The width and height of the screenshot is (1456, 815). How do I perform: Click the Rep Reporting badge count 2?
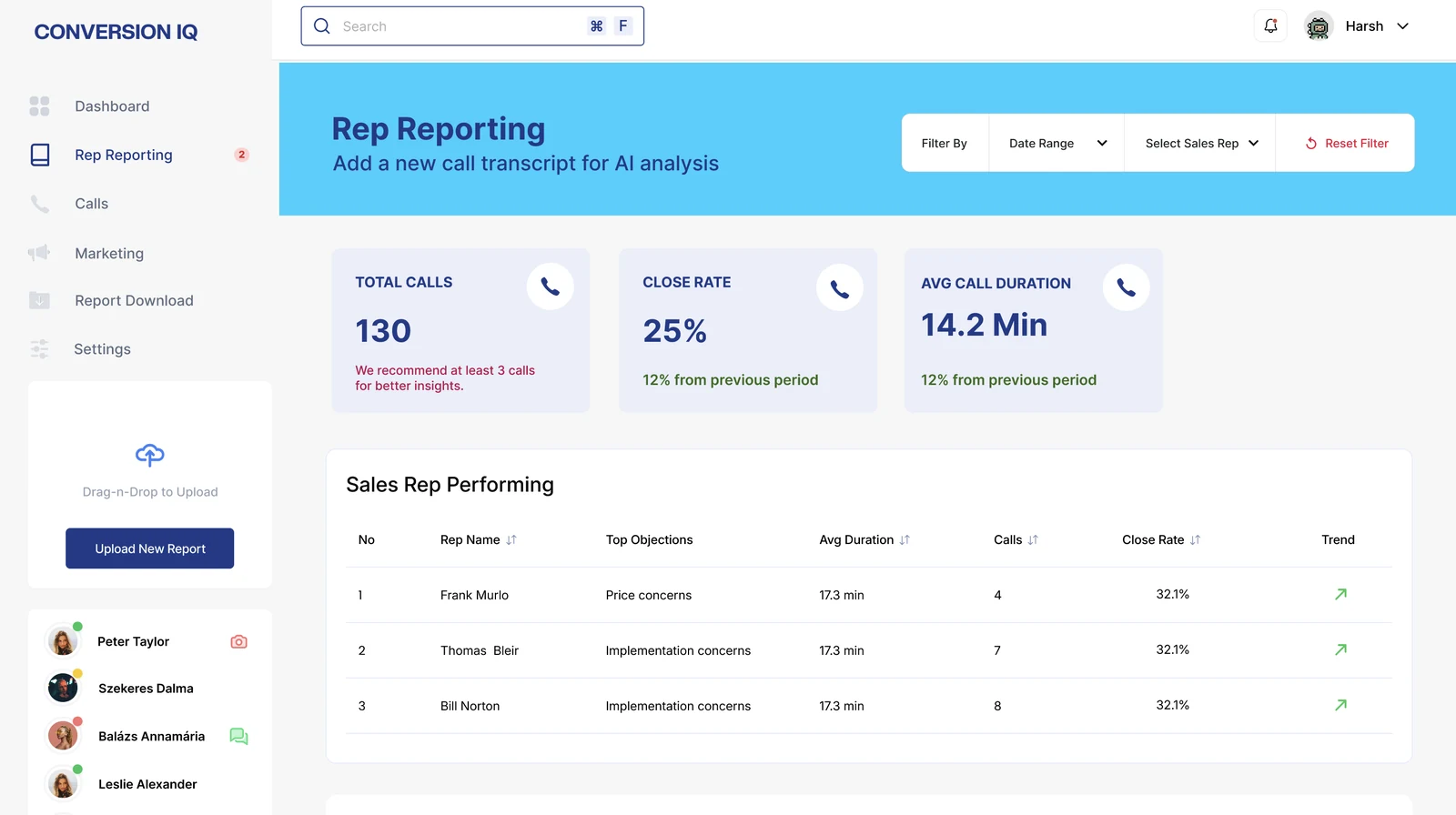(241, 155)
